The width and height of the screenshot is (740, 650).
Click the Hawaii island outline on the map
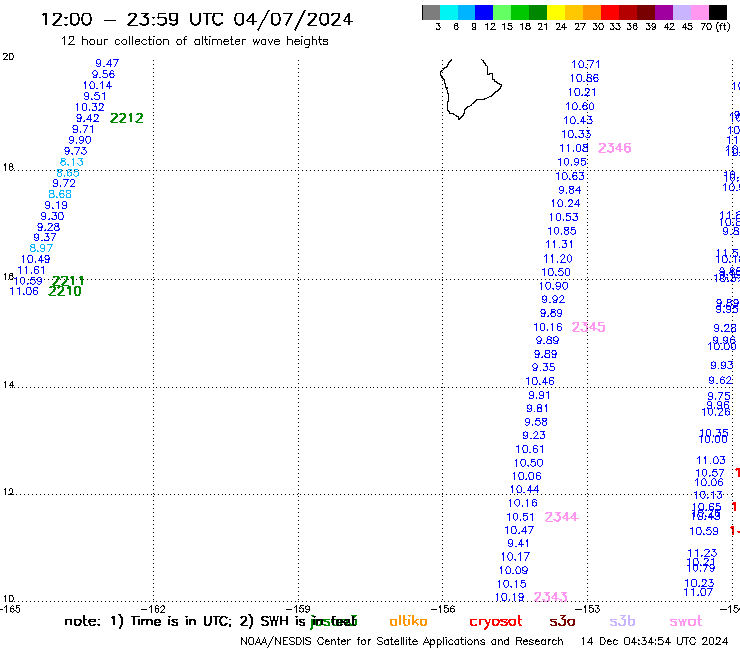470,88
